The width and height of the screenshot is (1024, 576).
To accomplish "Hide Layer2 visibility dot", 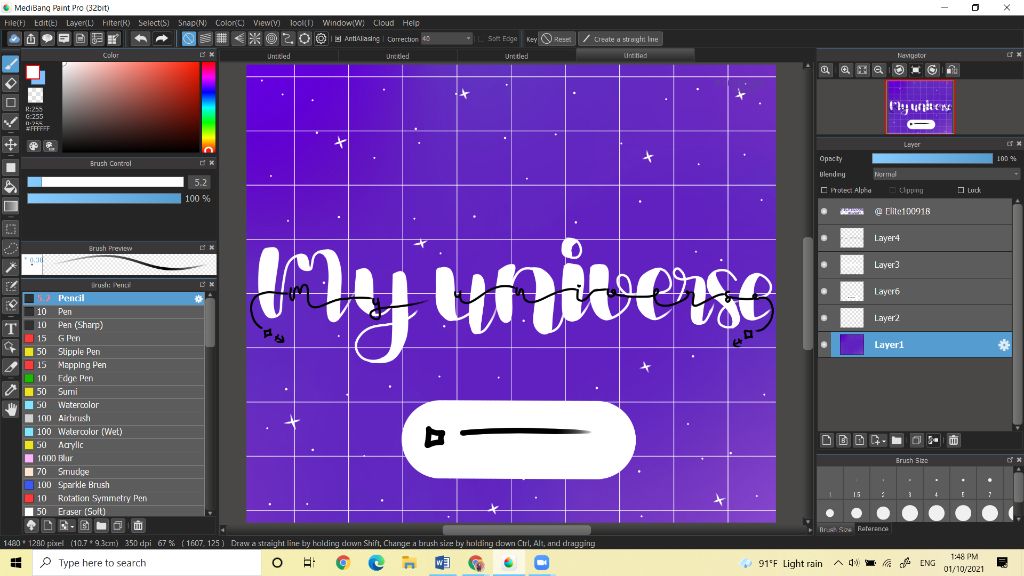I will click(x=824, y=318).
